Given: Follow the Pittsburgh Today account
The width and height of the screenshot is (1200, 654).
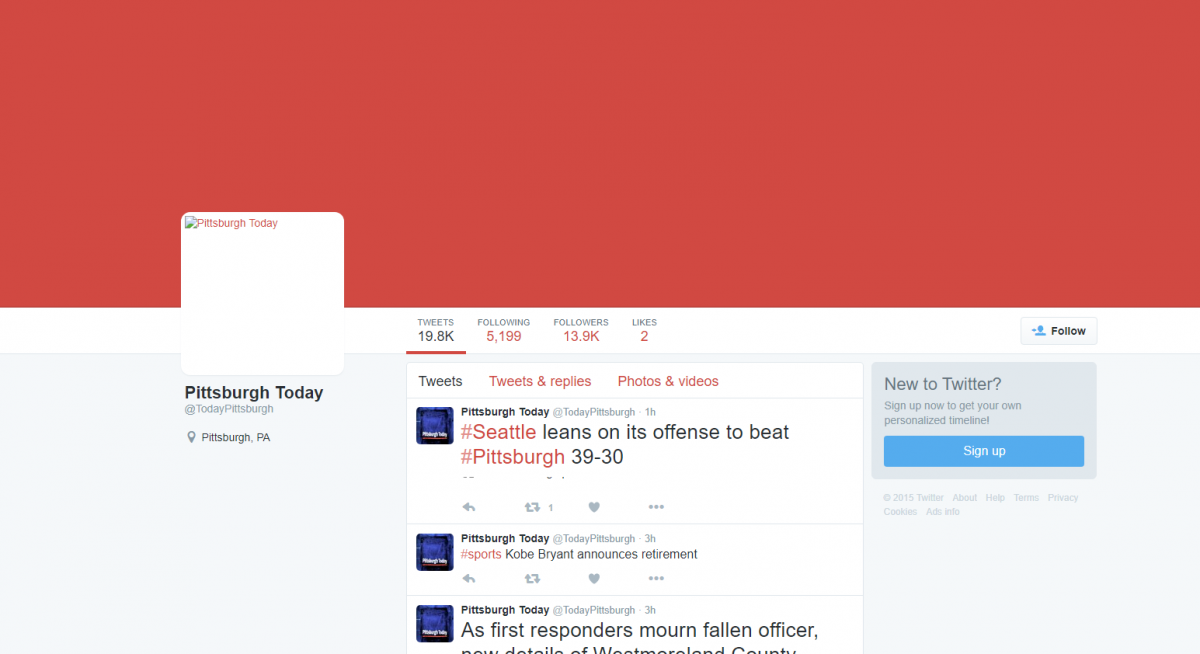Looking at the screenshot, I should click(1059, 331).
